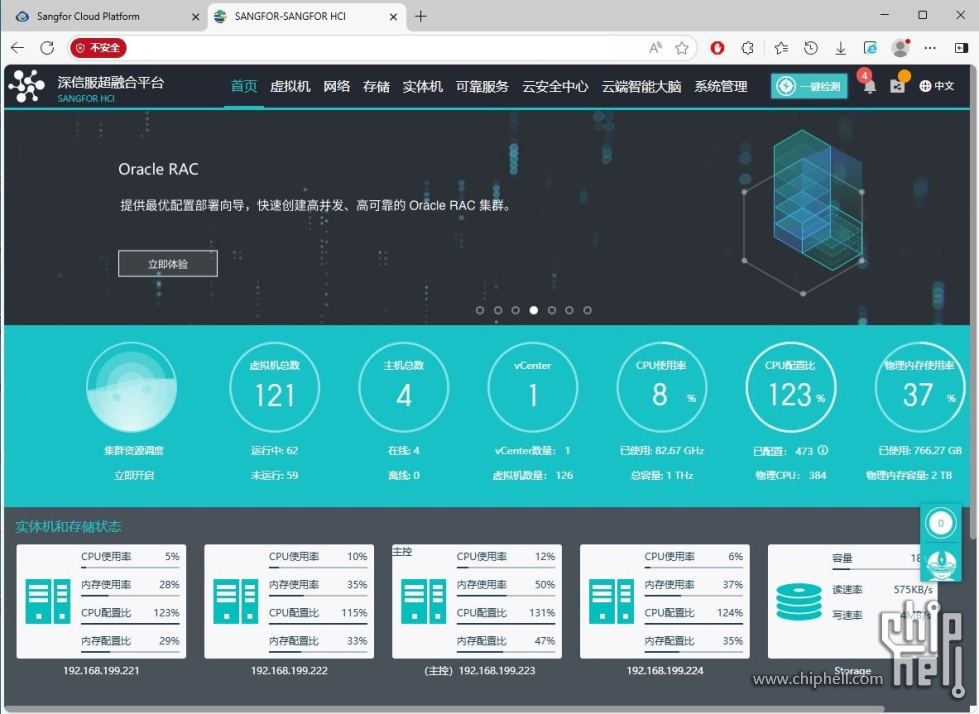979x714 pixels.
Task: Click the 运行中: 62 text
Action: [x=275, y=450]
